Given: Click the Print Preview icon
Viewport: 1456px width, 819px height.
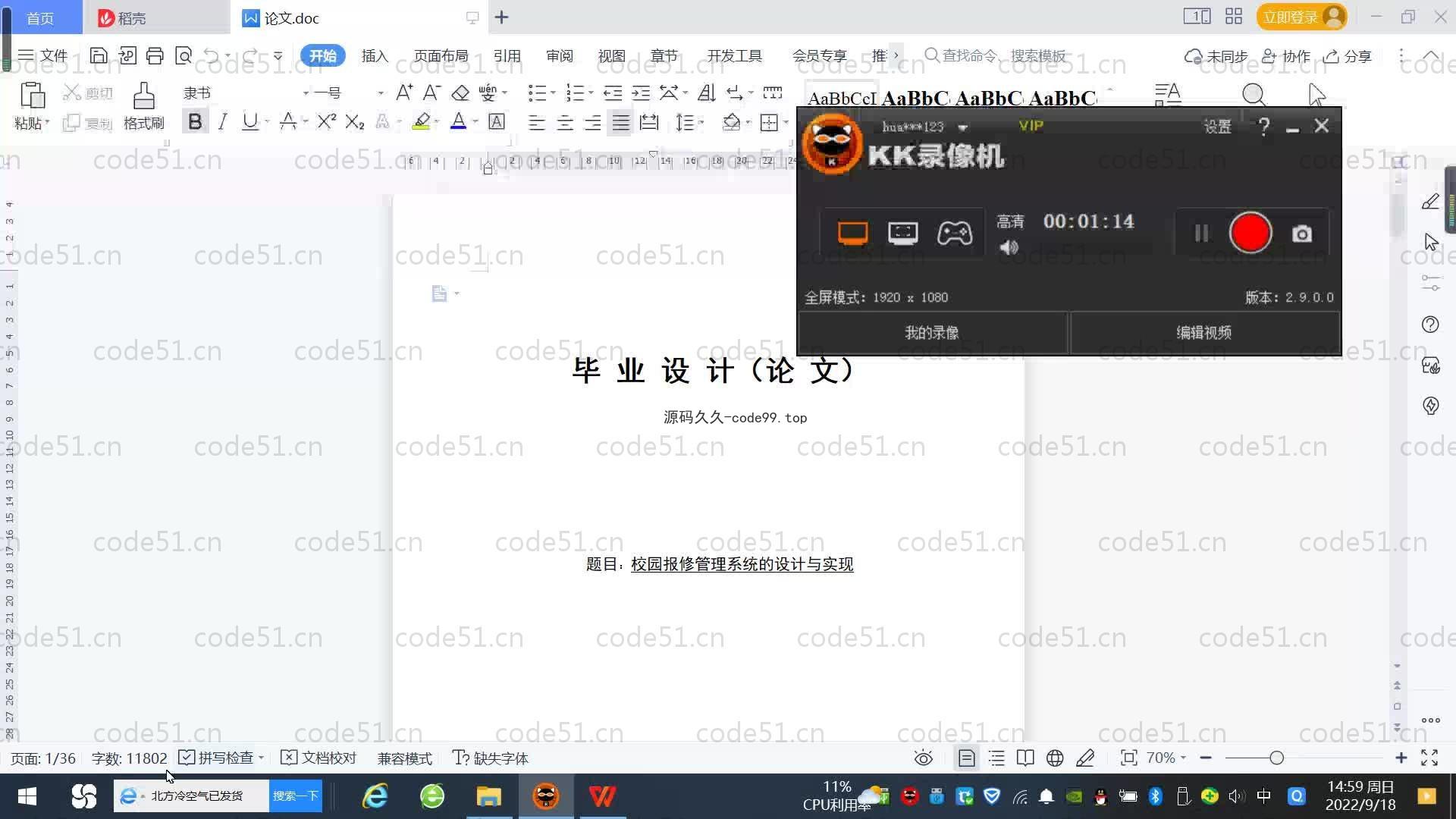Looking at the screenshot, I should (x=184, y=55).
